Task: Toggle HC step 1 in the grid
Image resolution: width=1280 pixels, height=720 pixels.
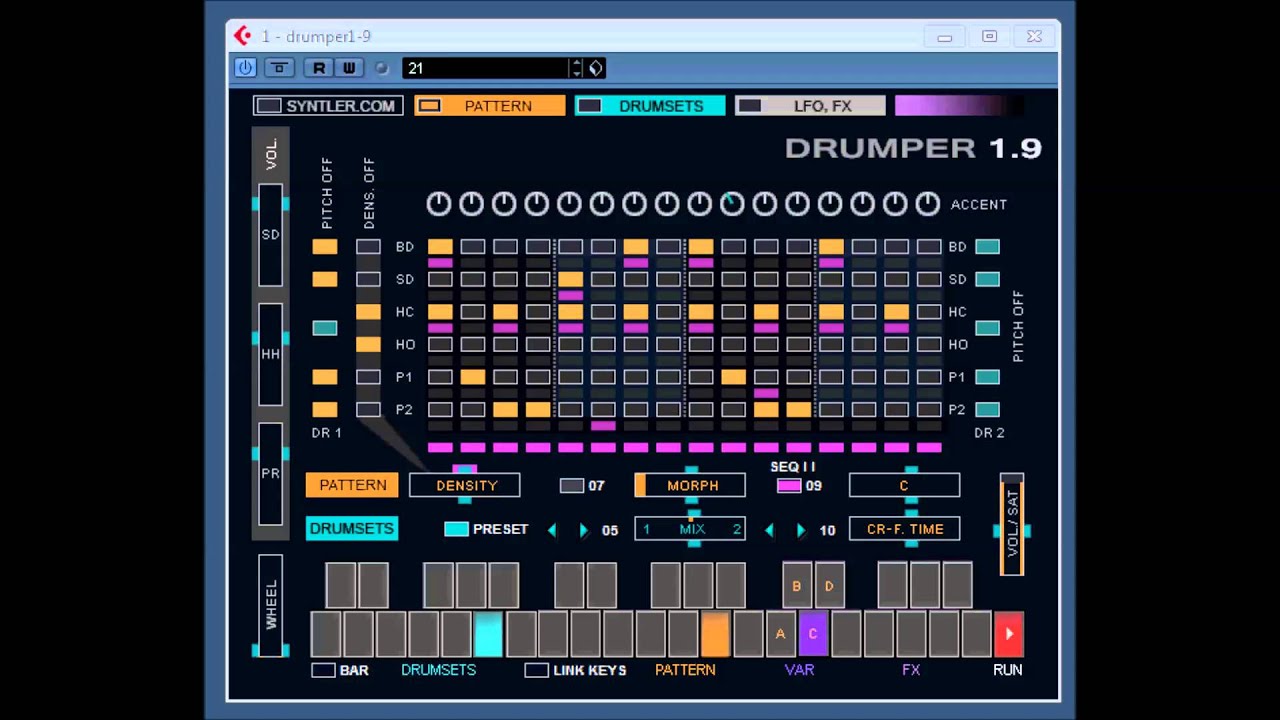Action: (440, 312)
